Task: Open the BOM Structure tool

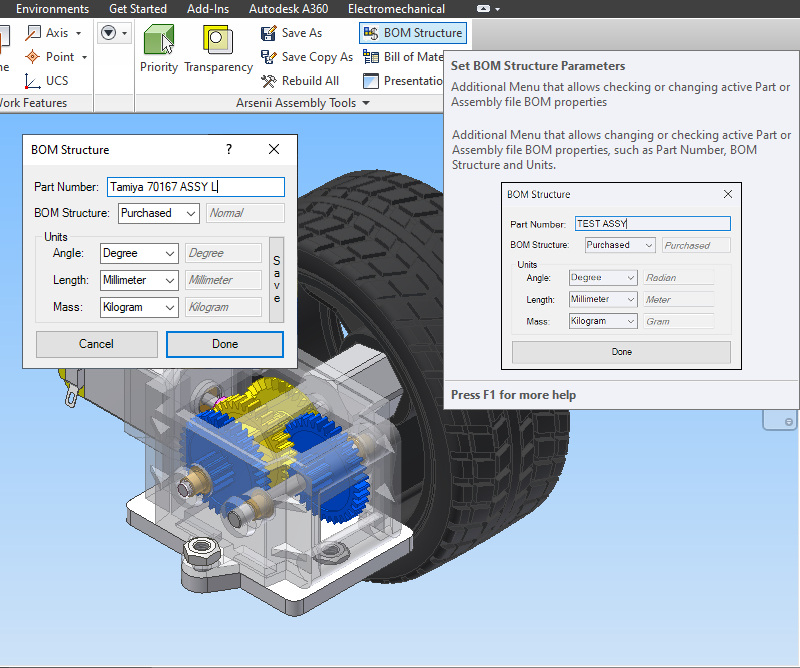Action: [413, 33]
